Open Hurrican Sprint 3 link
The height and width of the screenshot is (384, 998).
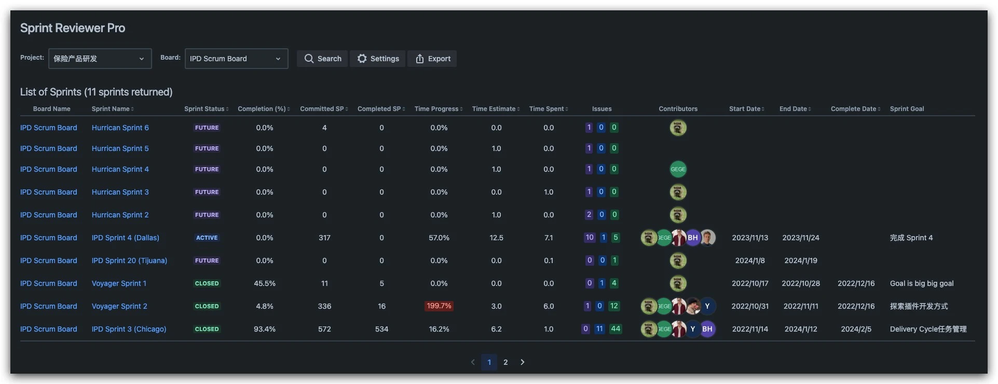120,192
